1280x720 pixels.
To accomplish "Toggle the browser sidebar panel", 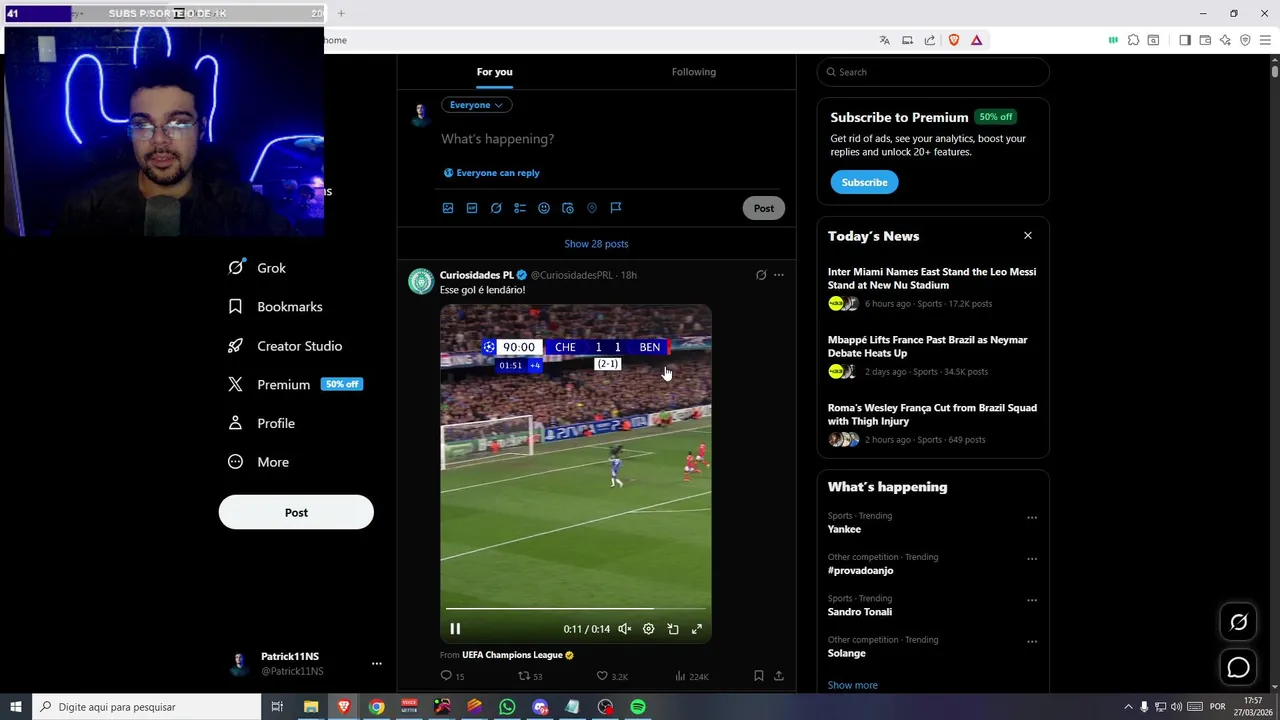I will 1185,40.
